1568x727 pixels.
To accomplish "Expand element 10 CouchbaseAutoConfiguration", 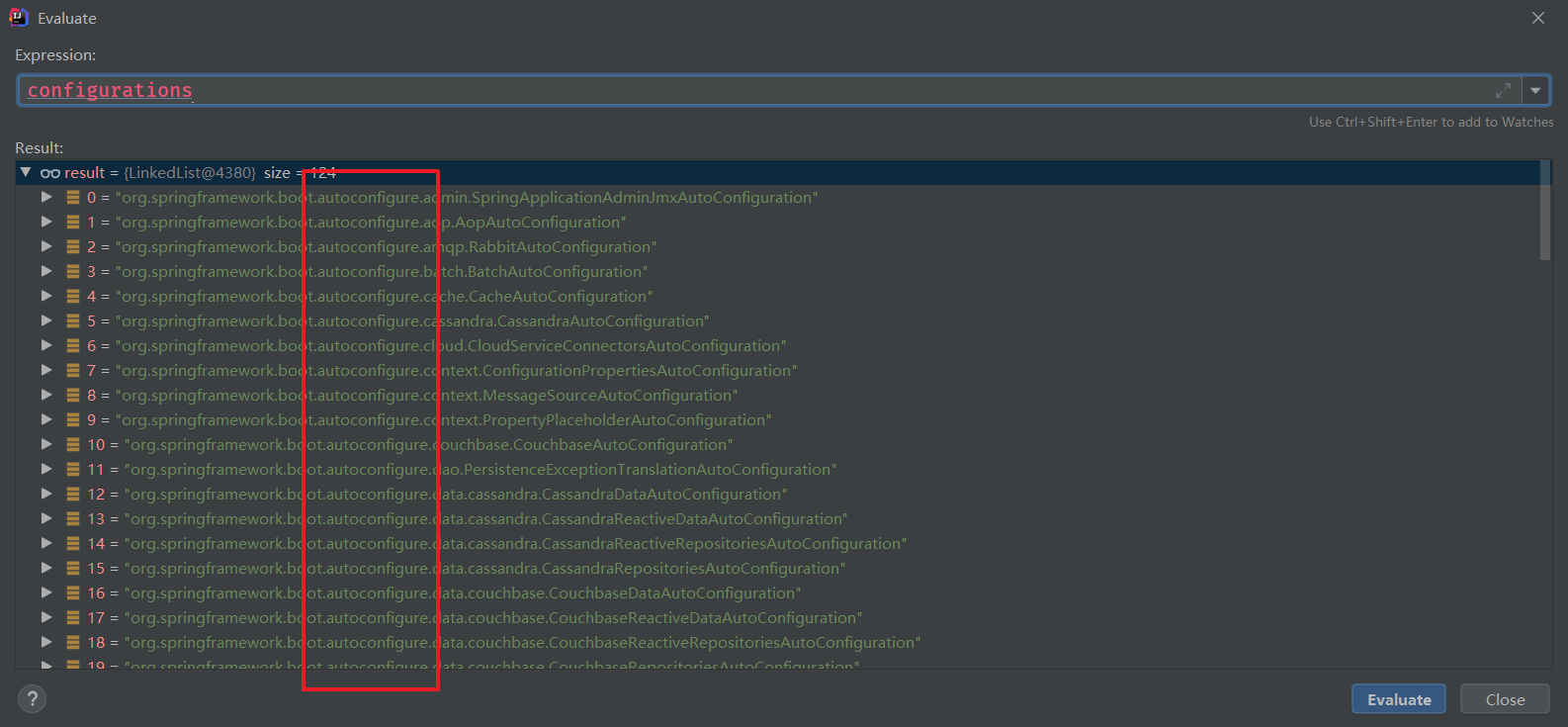I will tap(45, 444).
